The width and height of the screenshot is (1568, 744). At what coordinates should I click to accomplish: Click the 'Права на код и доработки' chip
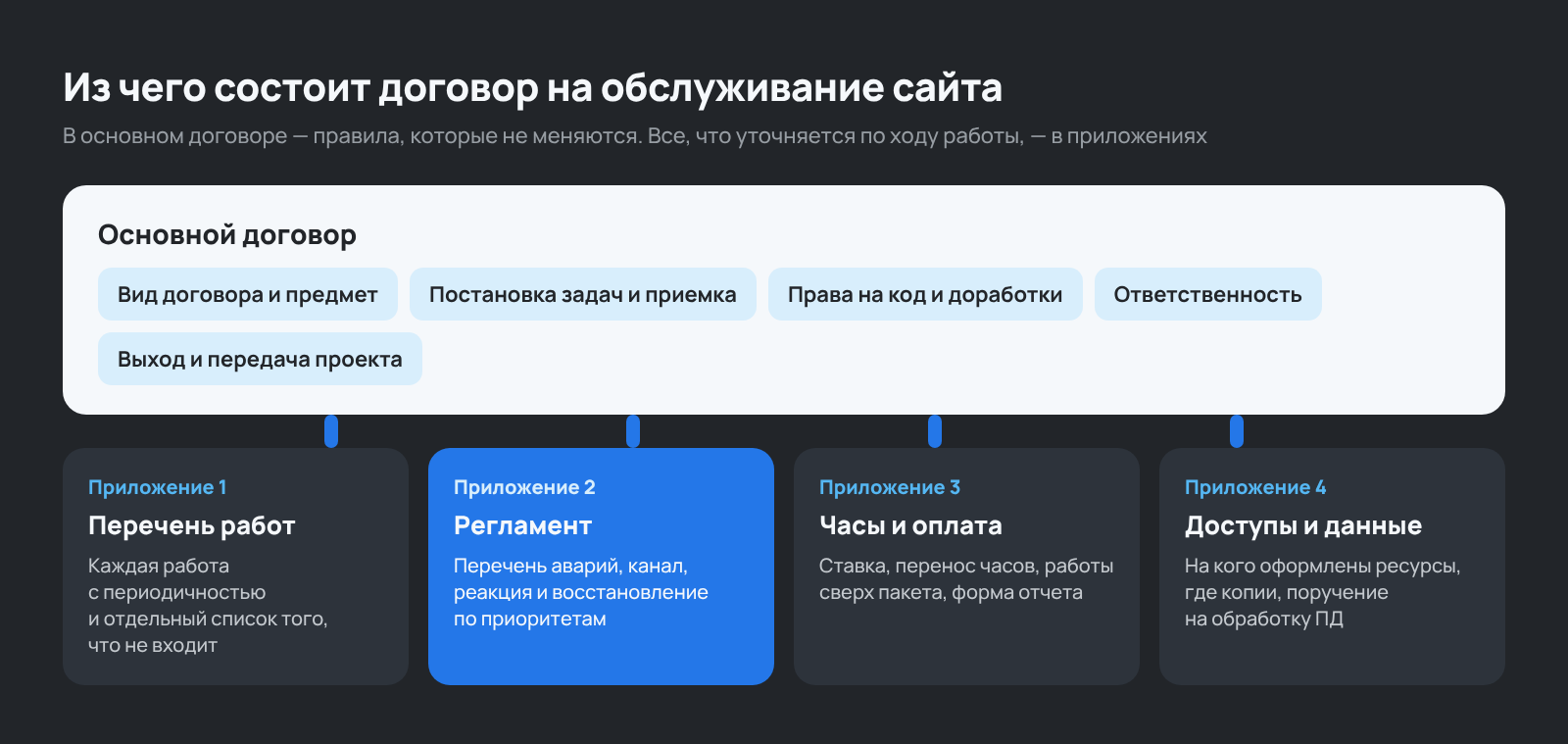(x=925, y=294)
